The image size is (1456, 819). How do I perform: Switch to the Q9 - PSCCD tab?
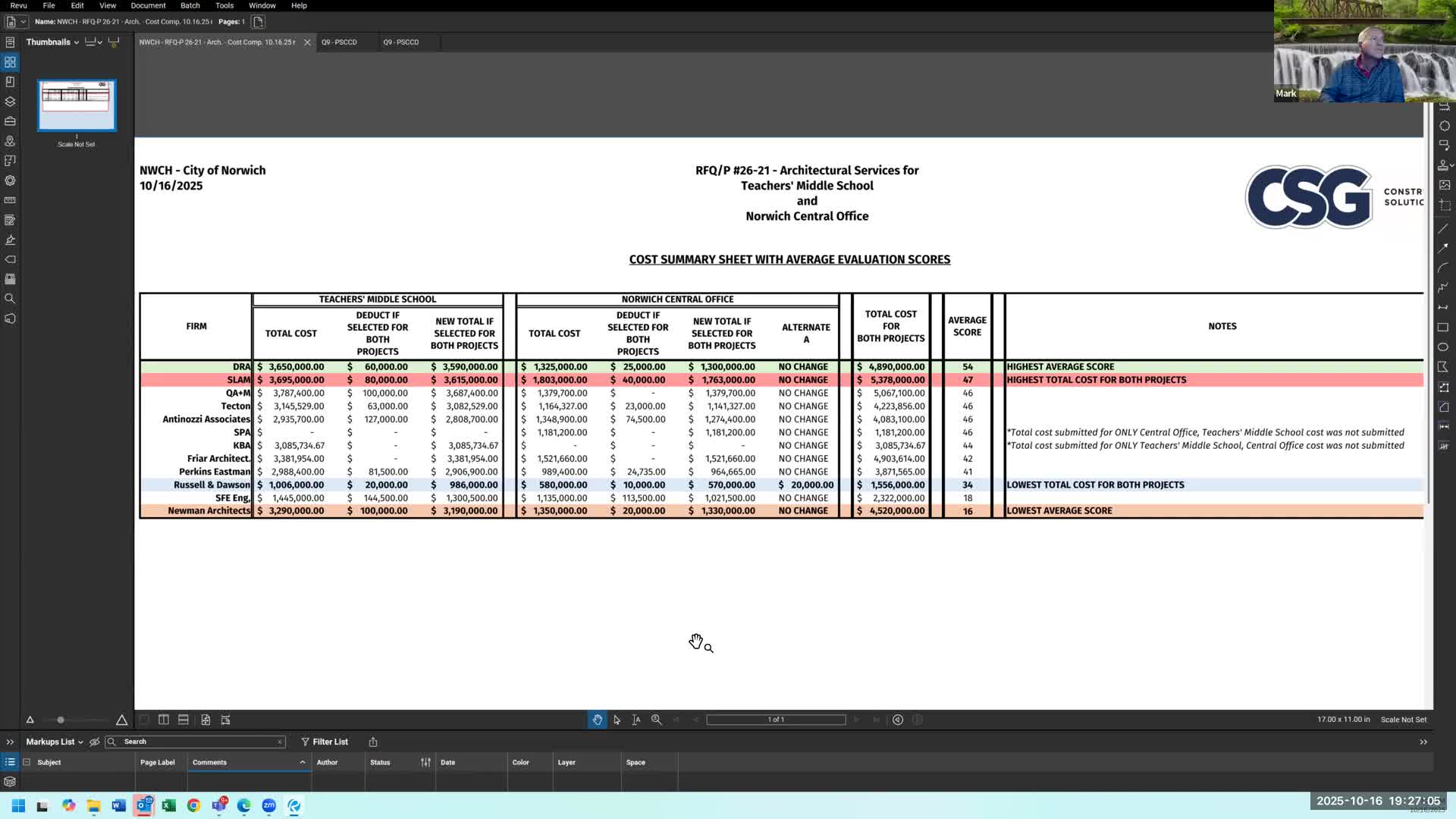(339, 42)
